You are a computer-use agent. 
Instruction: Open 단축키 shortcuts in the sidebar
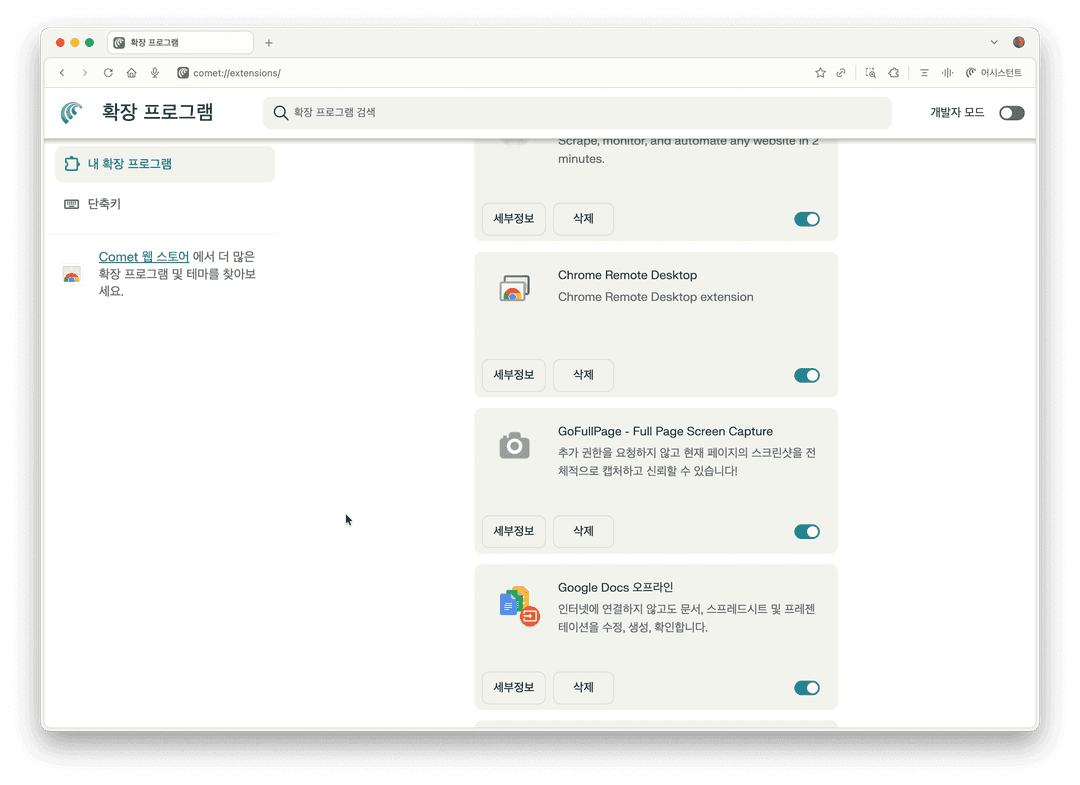tap(104, 204)
